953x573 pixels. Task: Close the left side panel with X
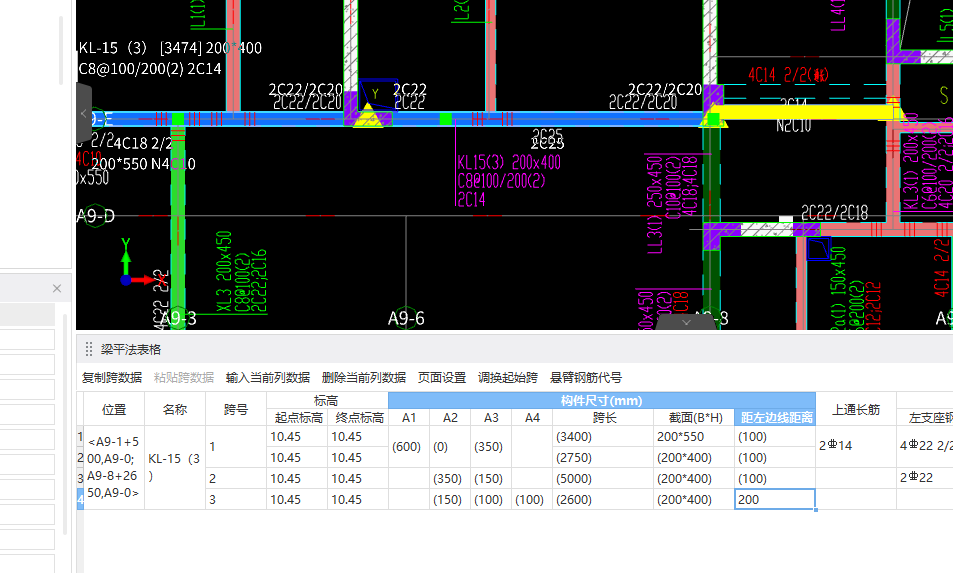point(57,289)
